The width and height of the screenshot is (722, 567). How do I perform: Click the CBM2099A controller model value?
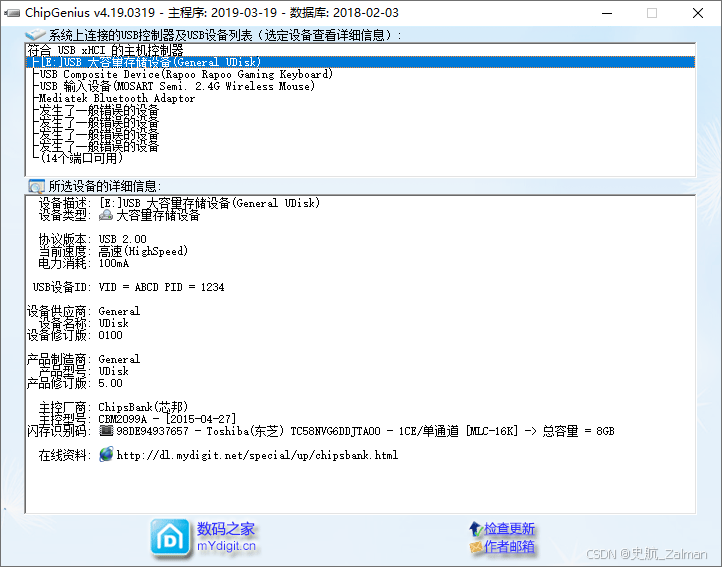[167, 419]
